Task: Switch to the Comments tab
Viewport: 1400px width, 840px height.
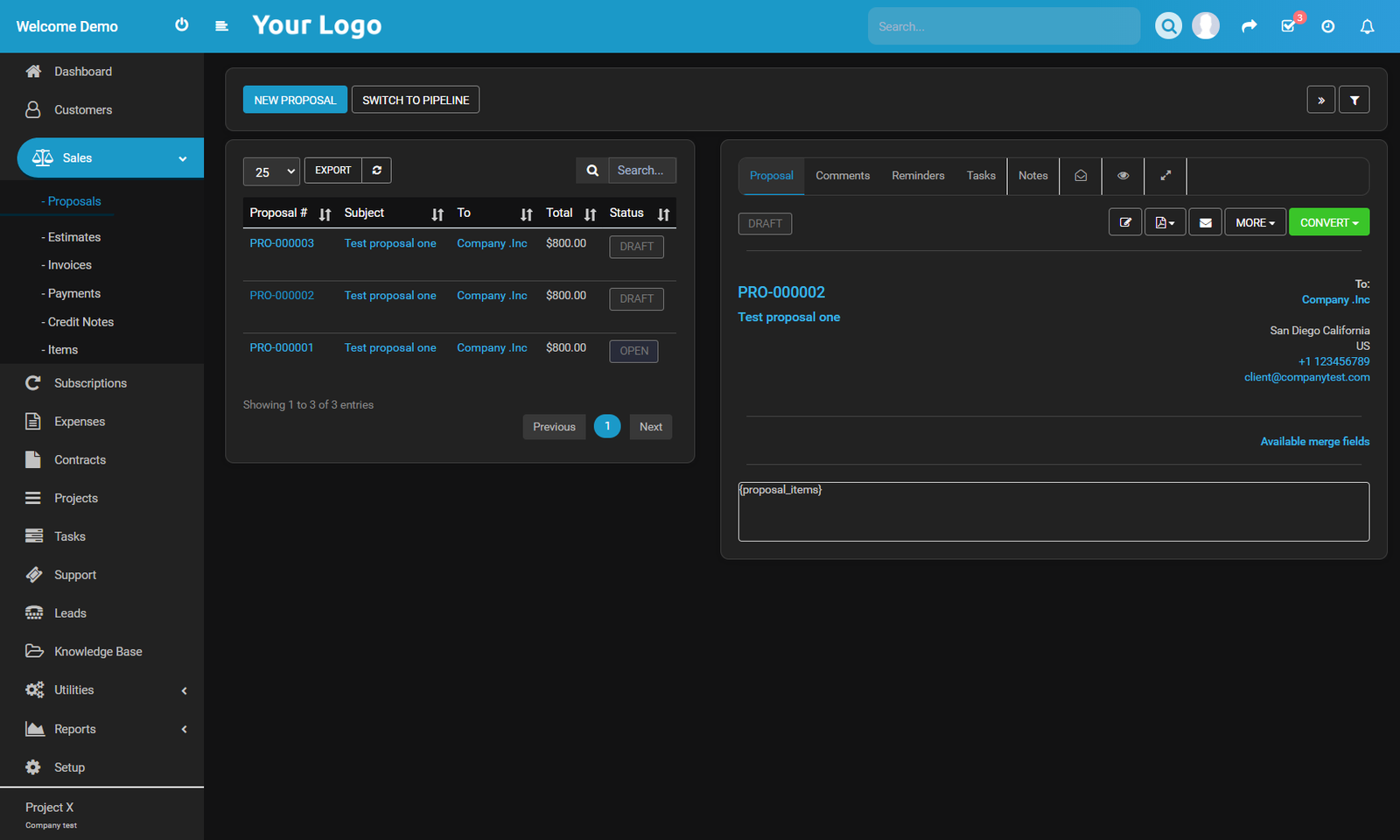Action: 842,176
